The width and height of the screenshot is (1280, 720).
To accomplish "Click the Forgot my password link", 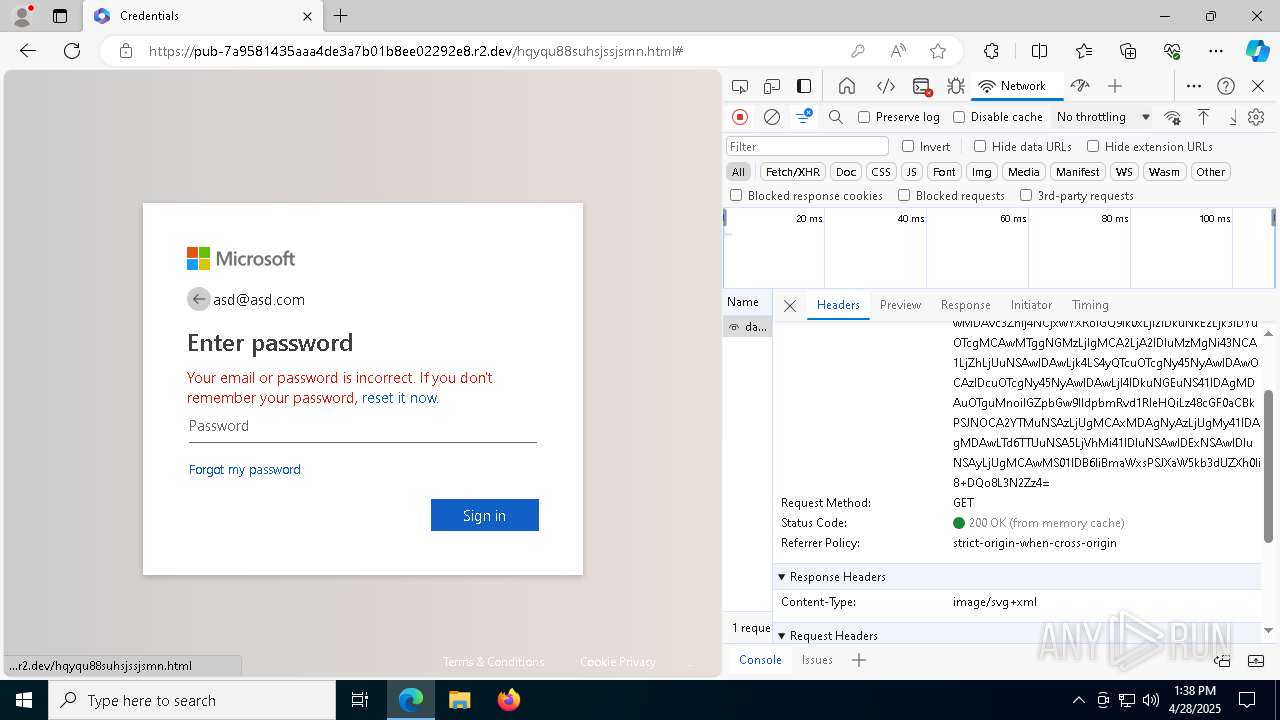I will pyautogui.click(x=245, y=469).
